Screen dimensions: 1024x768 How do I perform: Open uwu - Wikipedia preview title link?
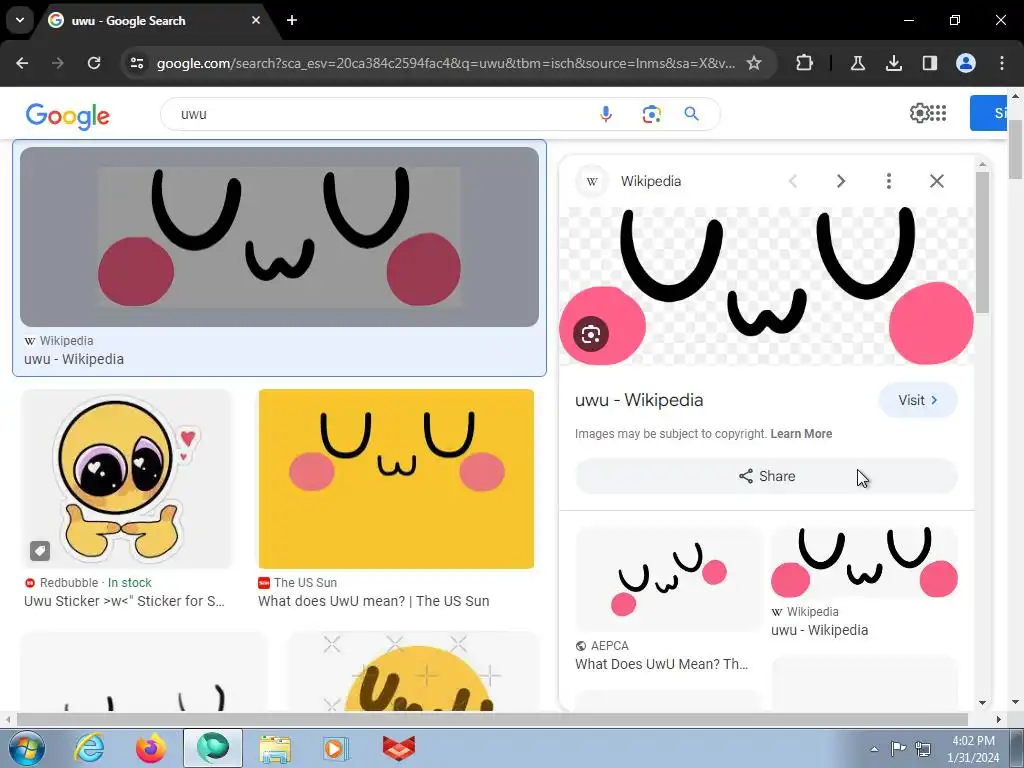(x=639, y=400)
